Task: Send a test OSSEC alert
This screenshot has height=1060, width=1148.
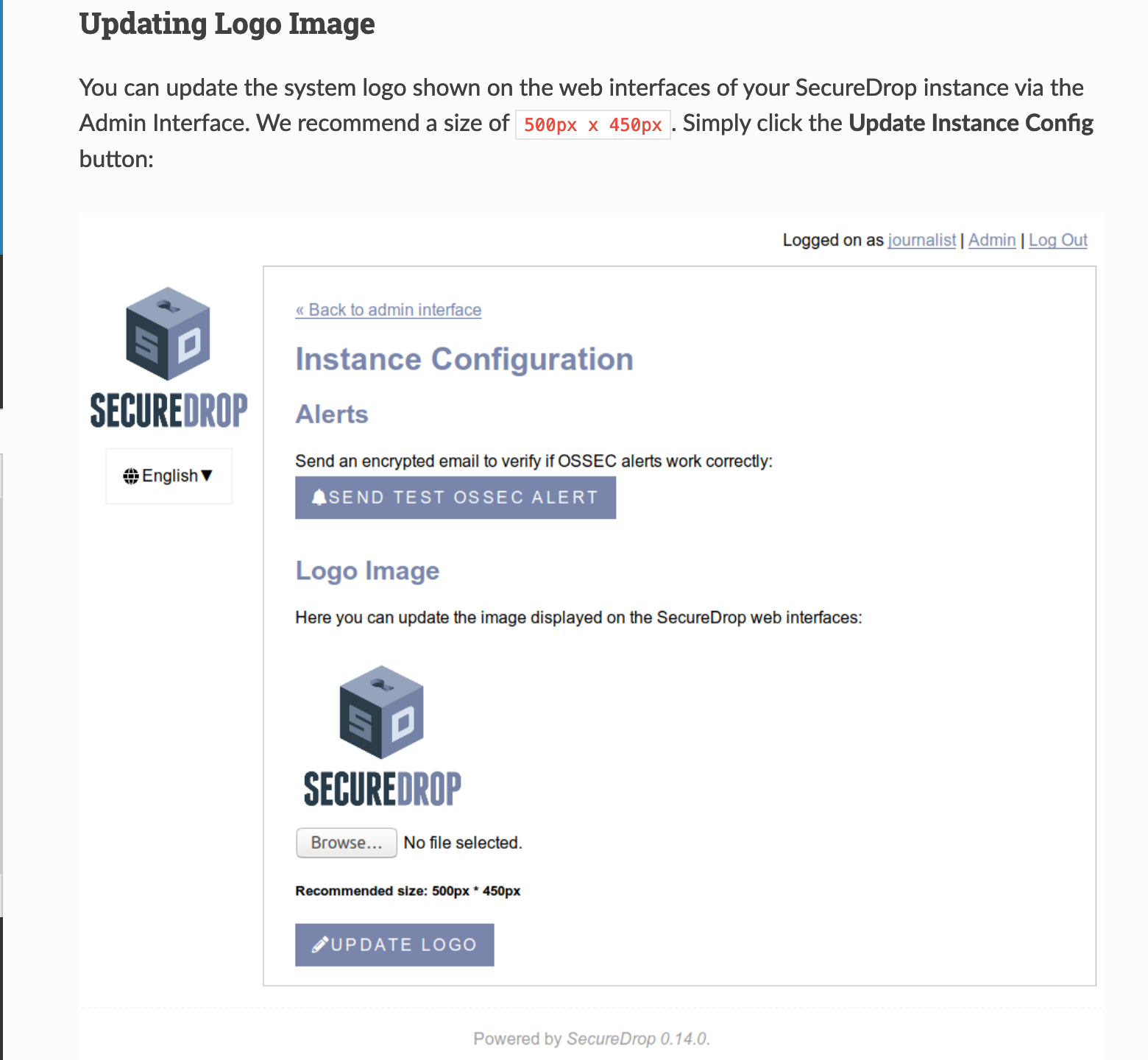Action: 456,498
